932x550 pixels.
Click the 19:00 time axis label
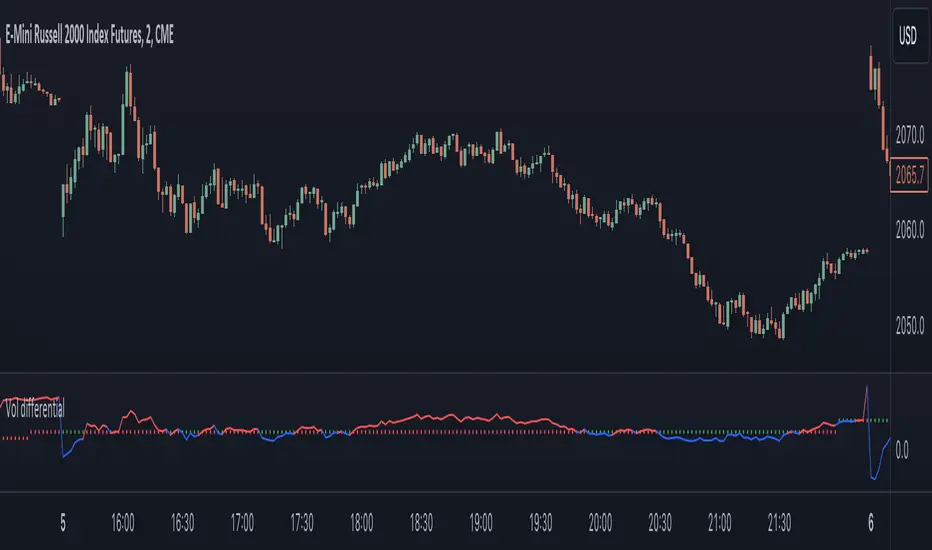click(481, 523)
